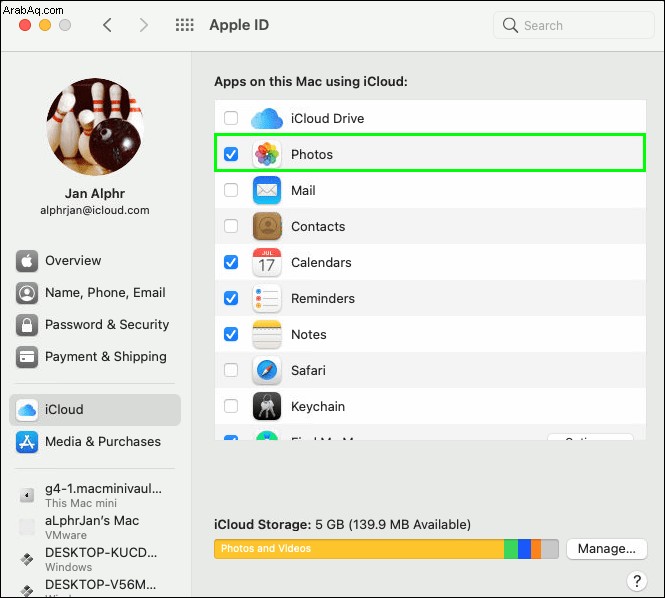Click the Safari compass icon
Viewport: 665px width, 598px height.
[x=267, y=370]
